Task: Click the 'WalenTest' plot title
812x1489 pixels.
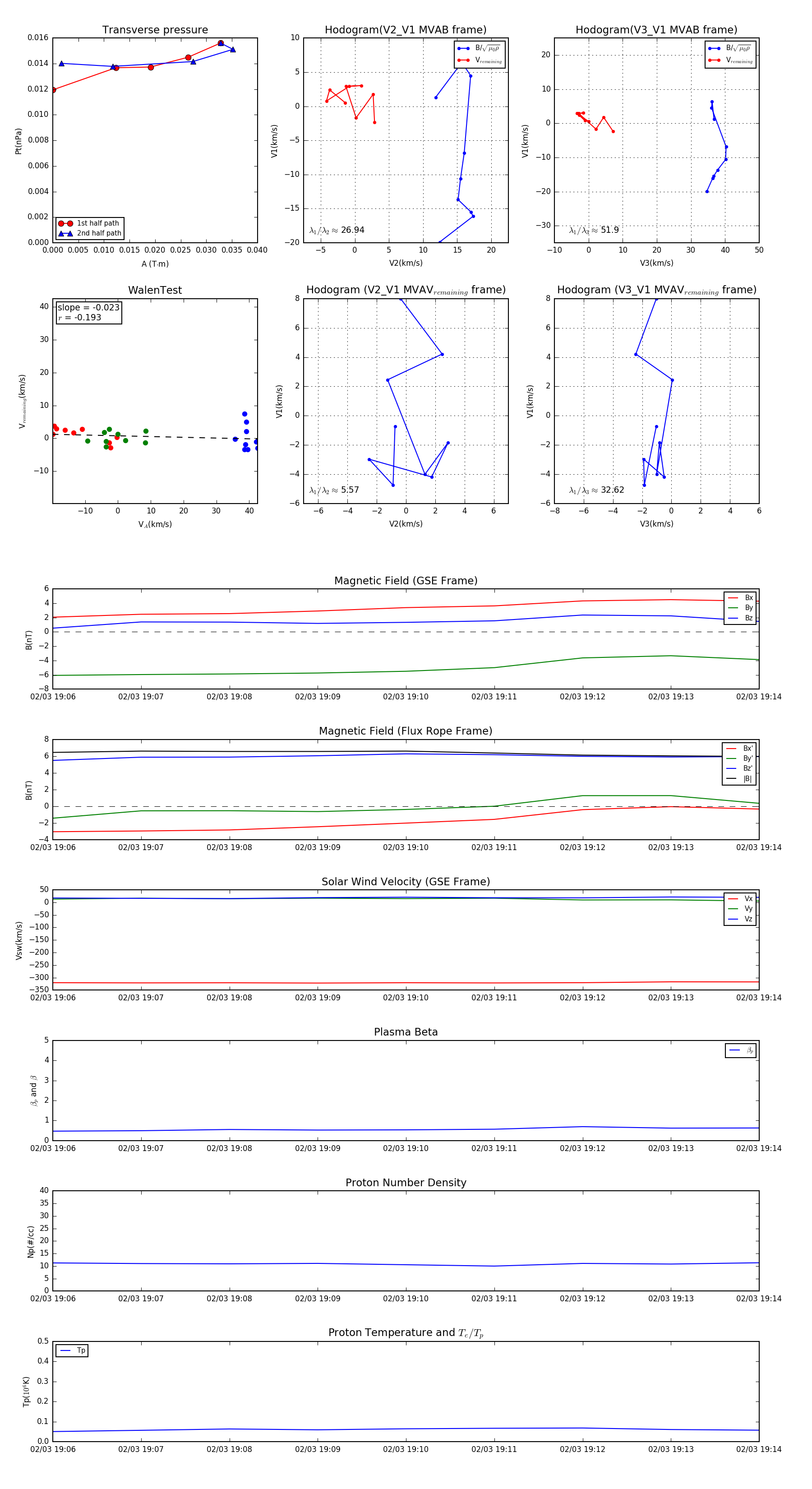Action: (155, 290)
